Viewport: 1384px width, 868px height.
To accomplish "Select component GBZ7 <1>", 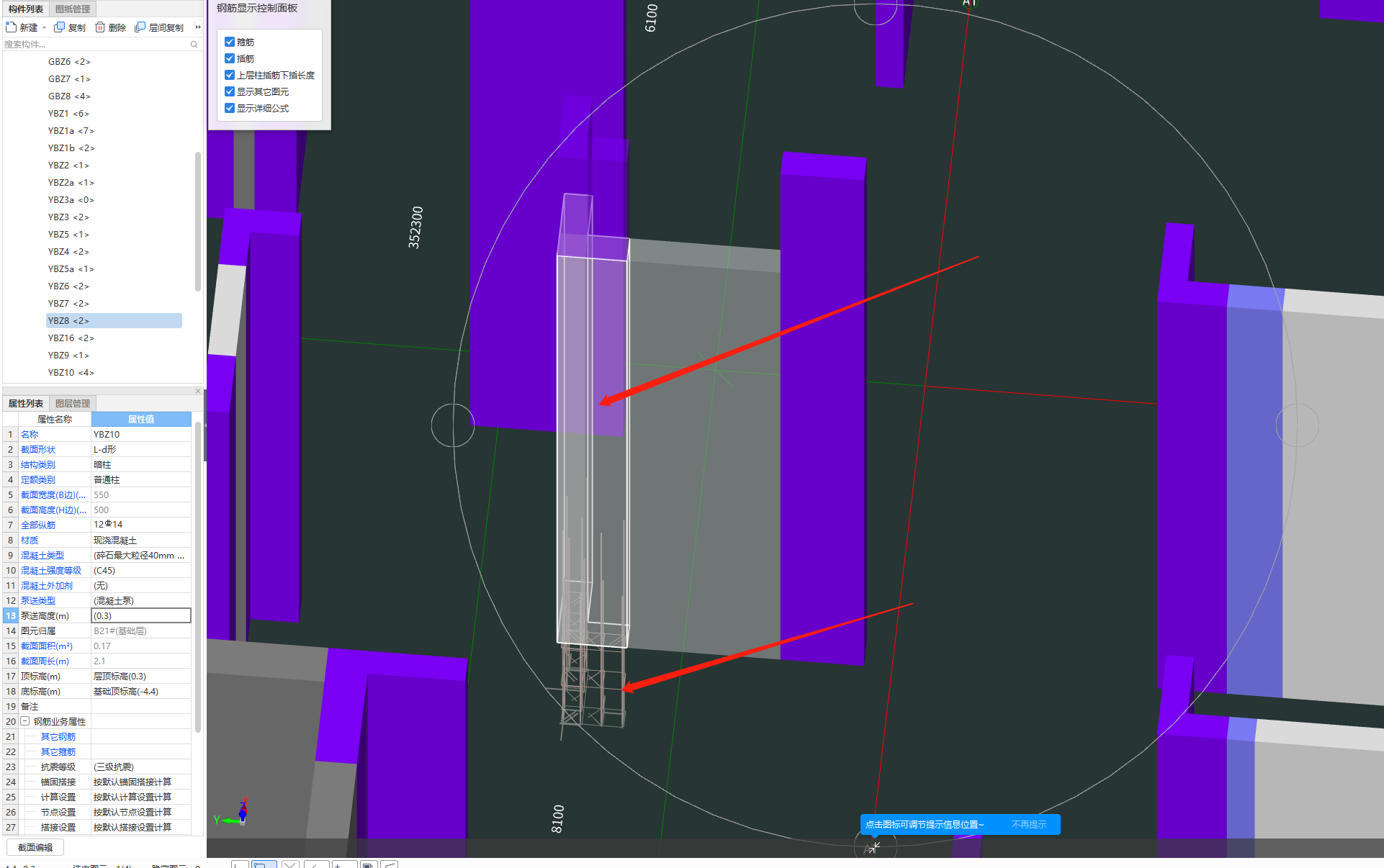I will pyautogui.click(x=69, y=79).
